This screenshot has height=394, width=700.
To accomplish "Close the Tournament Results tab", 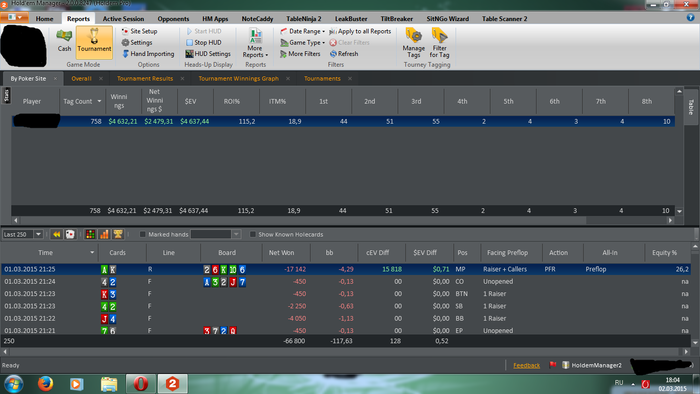I will [x=182, y=79].
